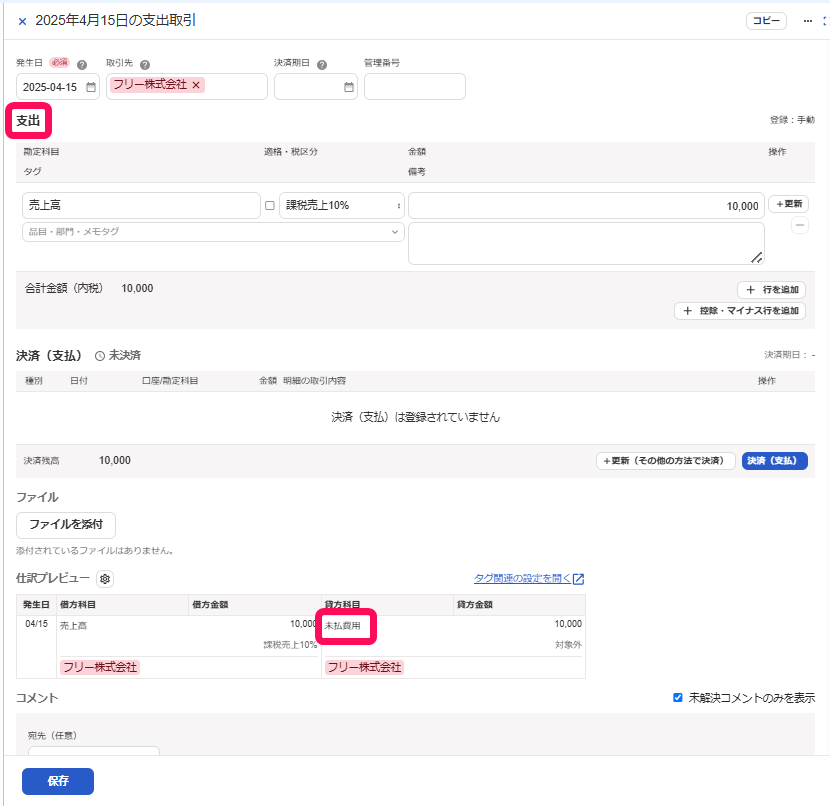Open the 仕訳プレビュー gear settings icon
This screenshot has height=806, width=830.
[105, 579]
